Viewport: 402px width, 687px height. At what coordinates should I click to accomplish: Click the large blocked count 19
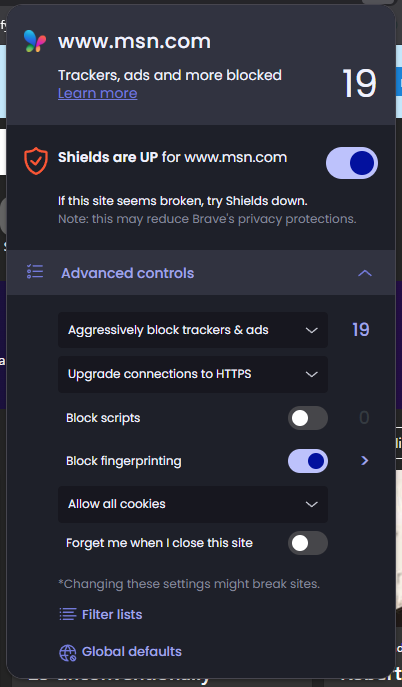359,84
